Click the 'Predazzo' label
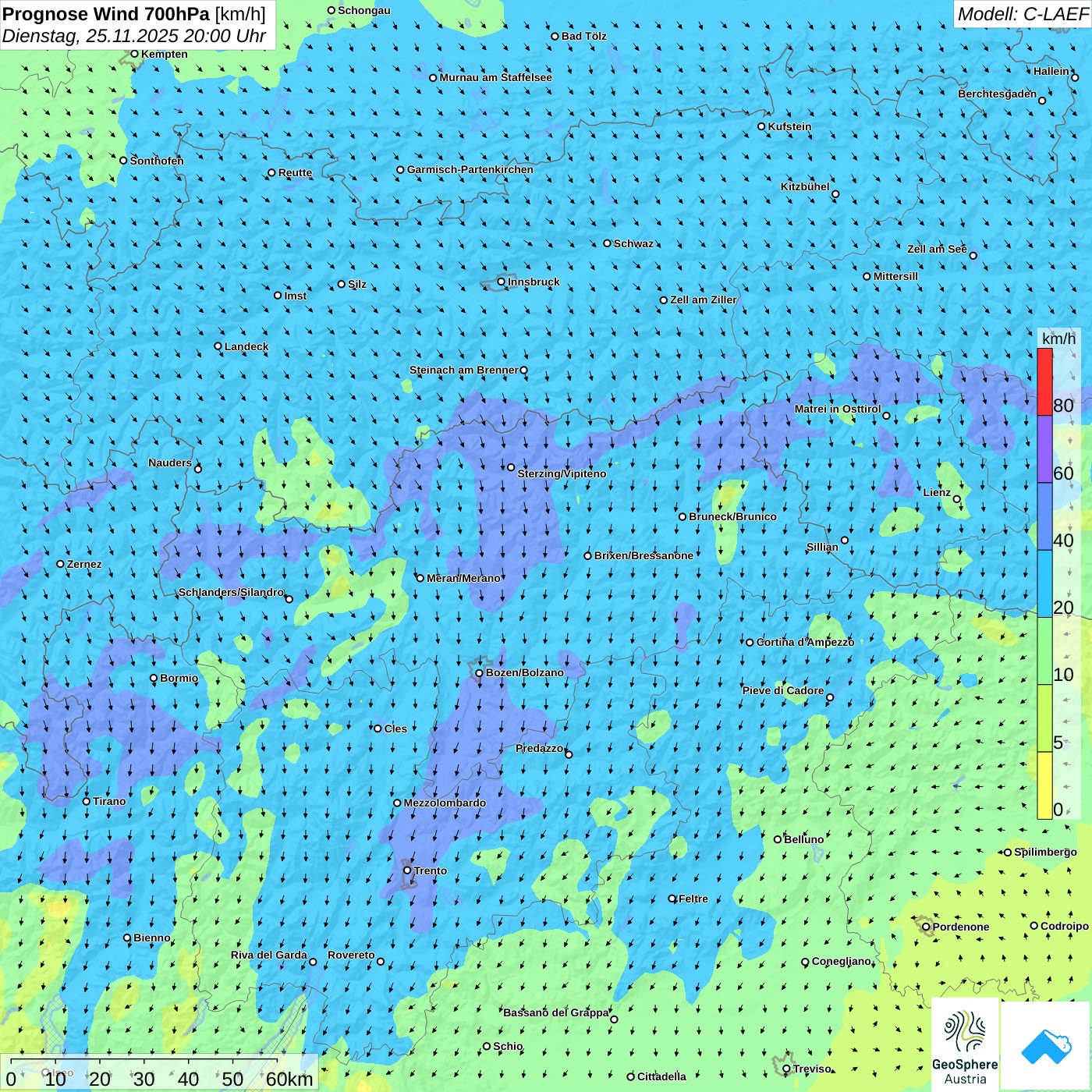This screenshot has height=1092, width=1092. (539, 748)
